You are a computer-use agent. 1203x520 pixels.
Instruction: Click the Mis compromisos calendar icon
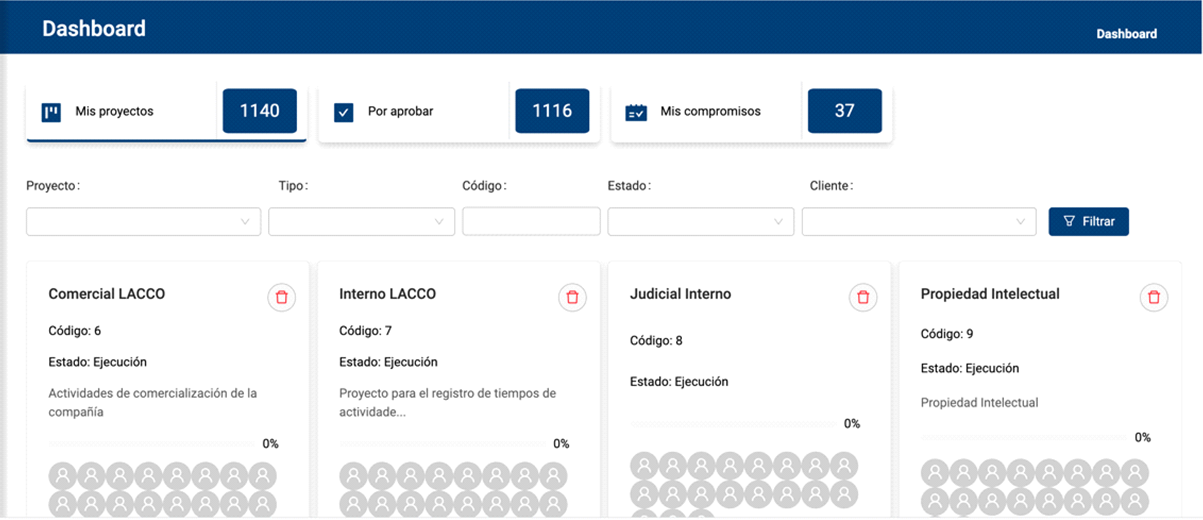(636, 112)
